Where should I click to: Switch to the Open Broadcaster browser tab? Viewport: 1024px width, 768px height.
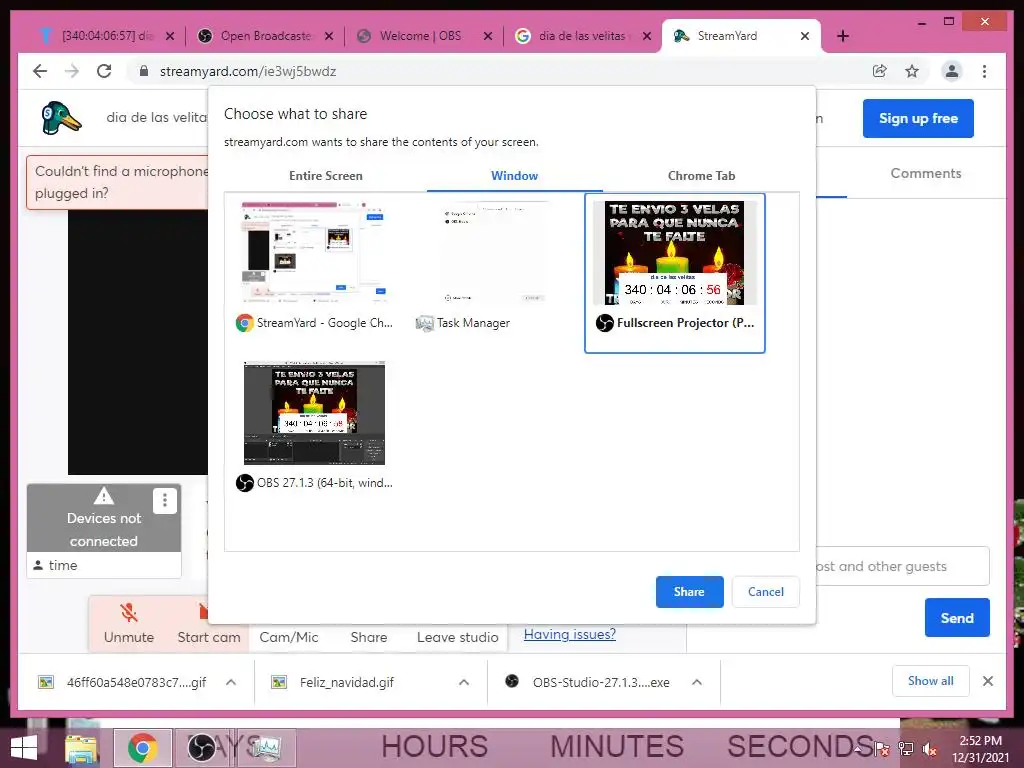coord(266,36)
